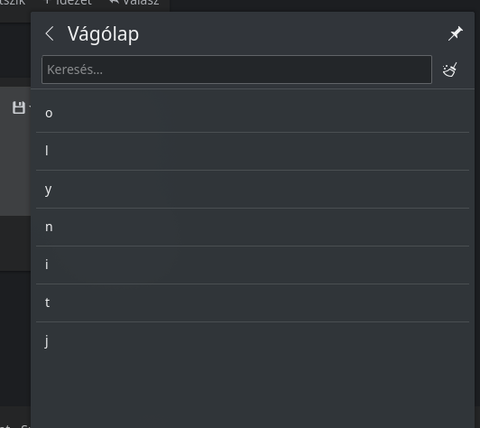Click the quote icon beside Idézet
The image size is (480, 428).
click(47, 2)
